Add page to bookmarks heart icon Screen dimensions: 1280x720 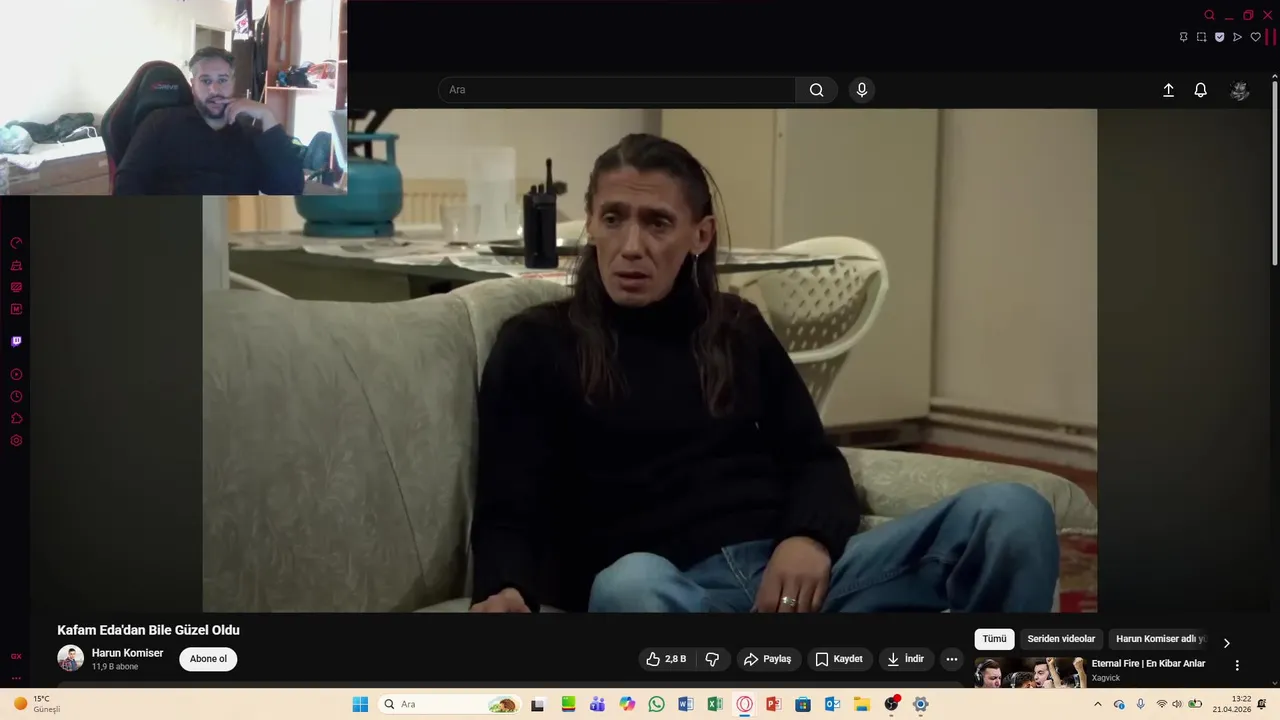[x=1256, y=37]
